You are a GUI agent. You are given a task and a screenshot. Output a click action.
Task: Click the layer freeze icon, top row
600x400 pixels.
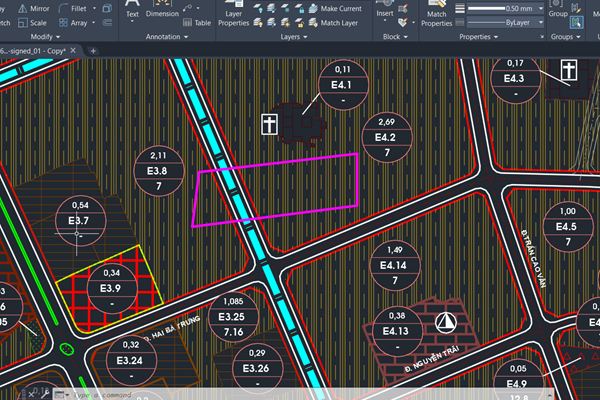285,8
